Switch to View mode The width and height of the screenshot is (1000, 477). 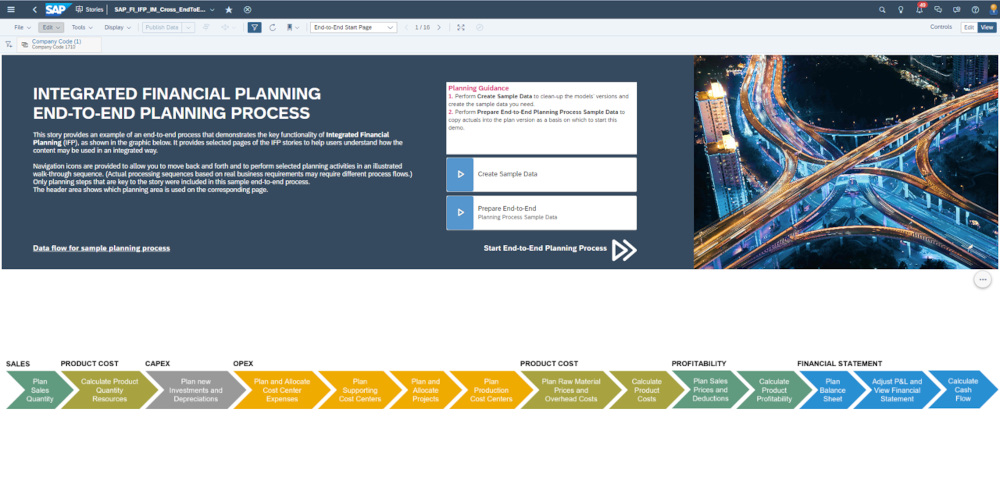[x=987, y=27]
